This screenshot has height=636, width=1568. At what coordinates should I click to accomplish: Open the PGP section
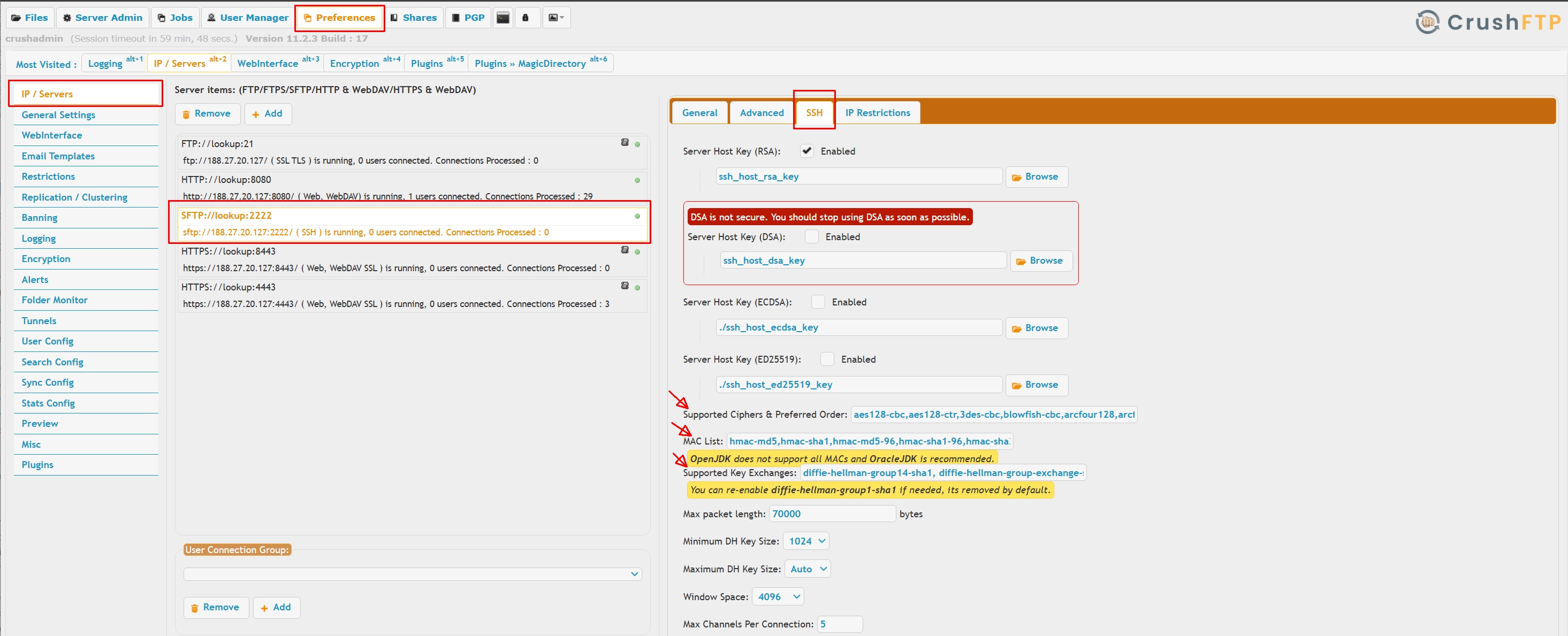tap(468, 18)
